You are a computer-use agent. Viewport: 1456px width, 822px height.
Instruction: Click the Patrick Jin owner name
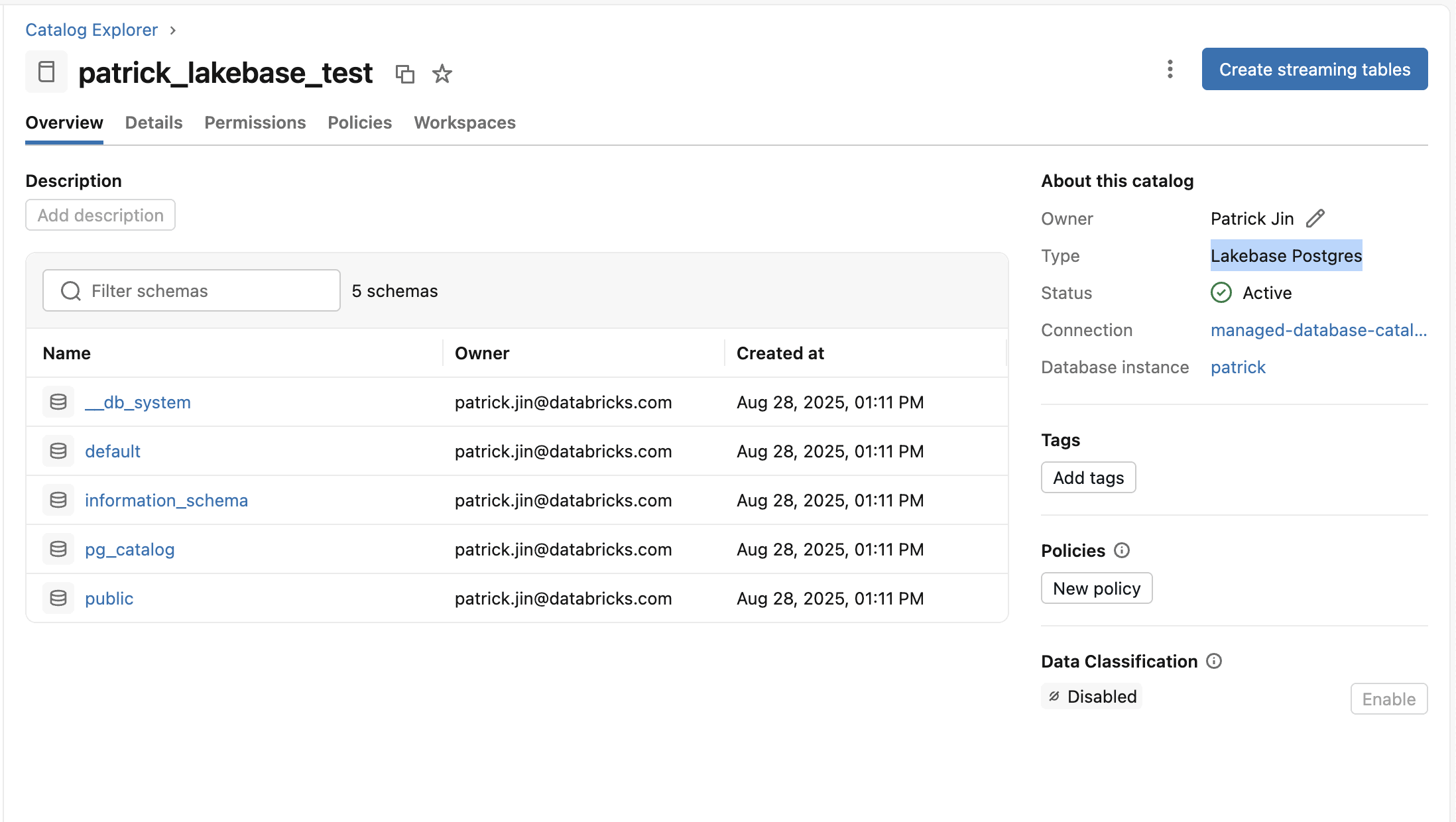pyautogui.click(x=1252, y=218)
